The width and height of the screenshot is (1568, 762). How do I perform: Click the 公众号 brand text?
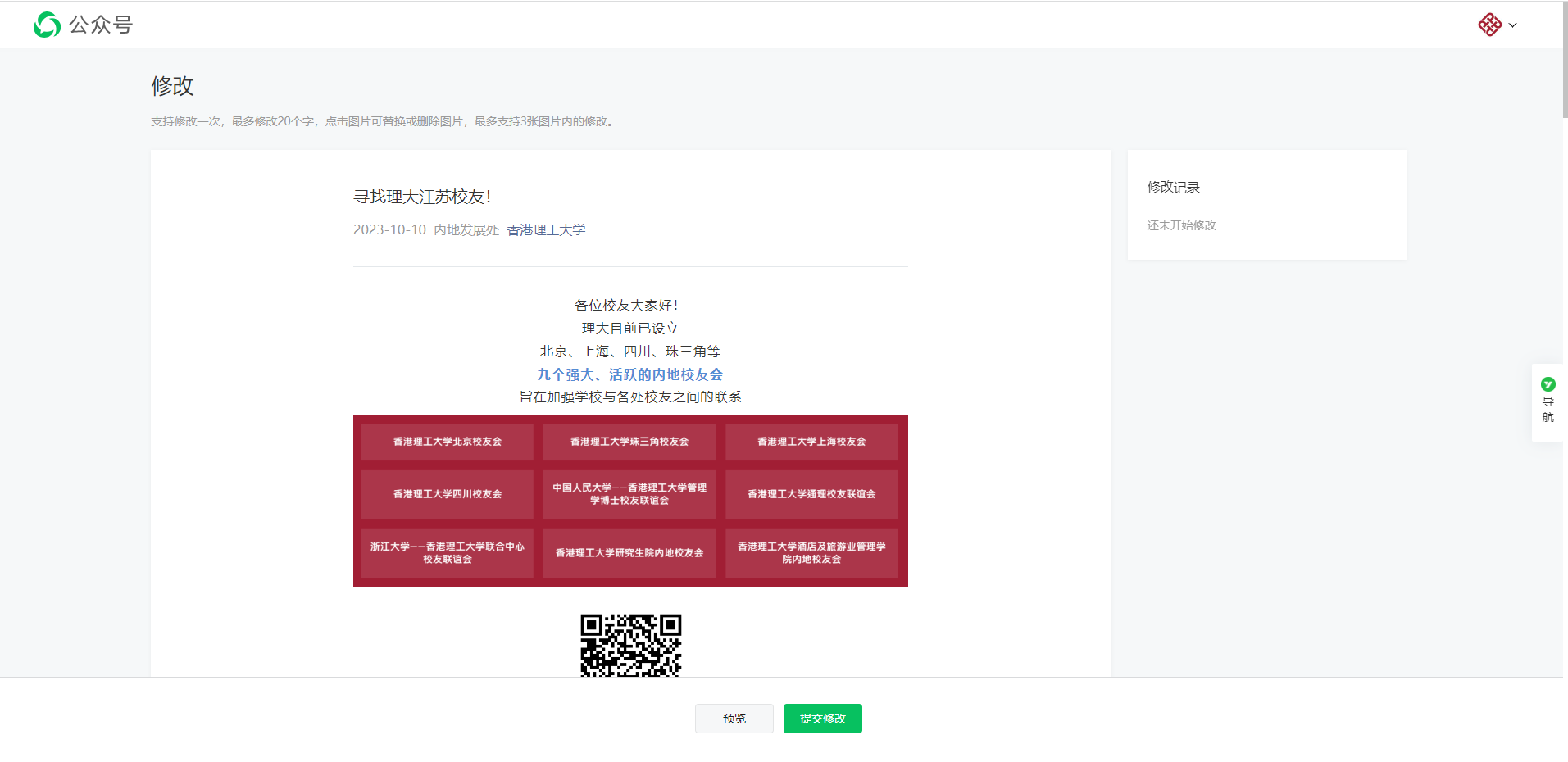101,25
